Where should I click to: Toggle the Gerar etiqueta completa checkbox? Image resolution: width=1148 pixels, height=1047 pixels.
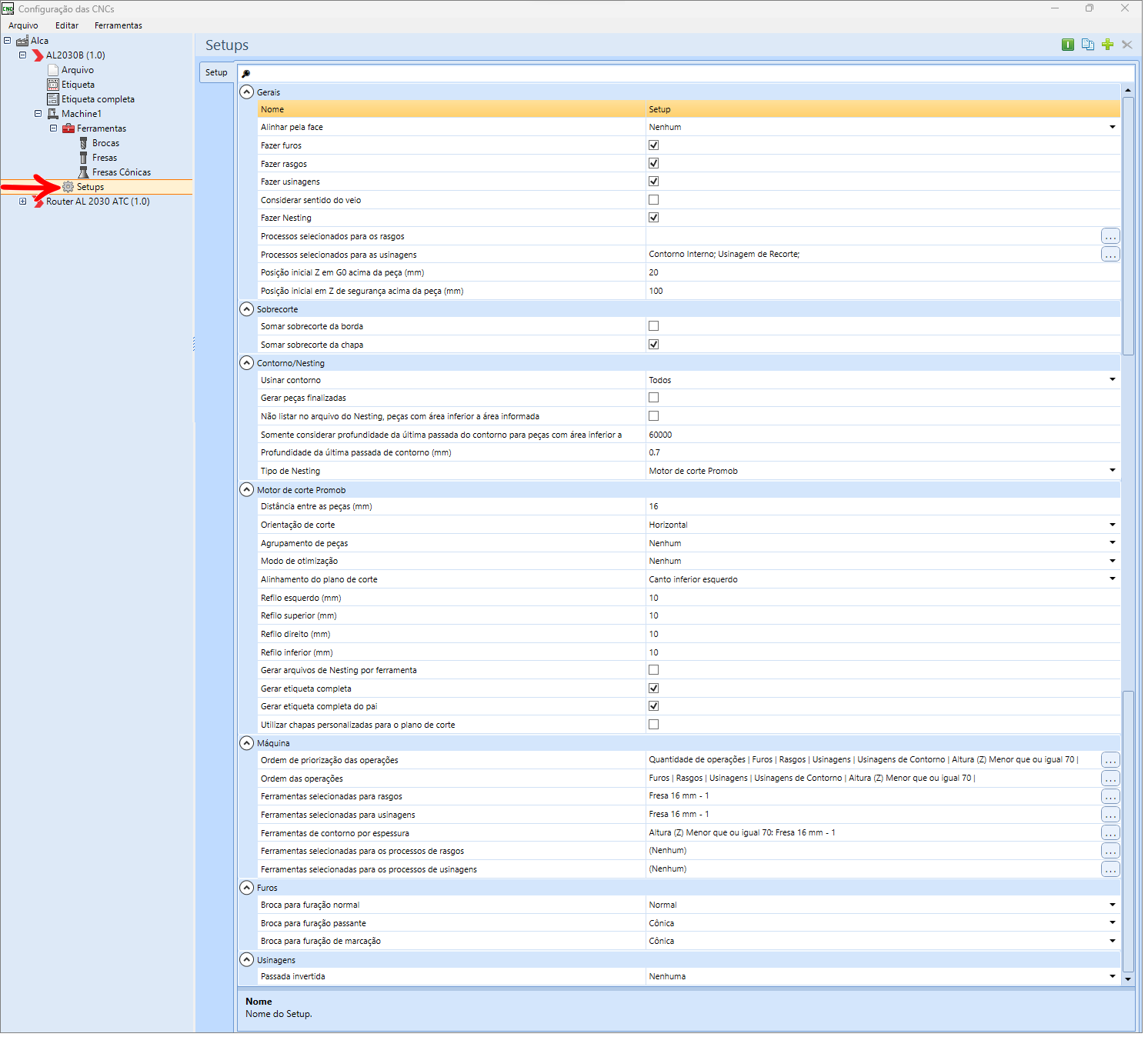(x=653, y=689)
